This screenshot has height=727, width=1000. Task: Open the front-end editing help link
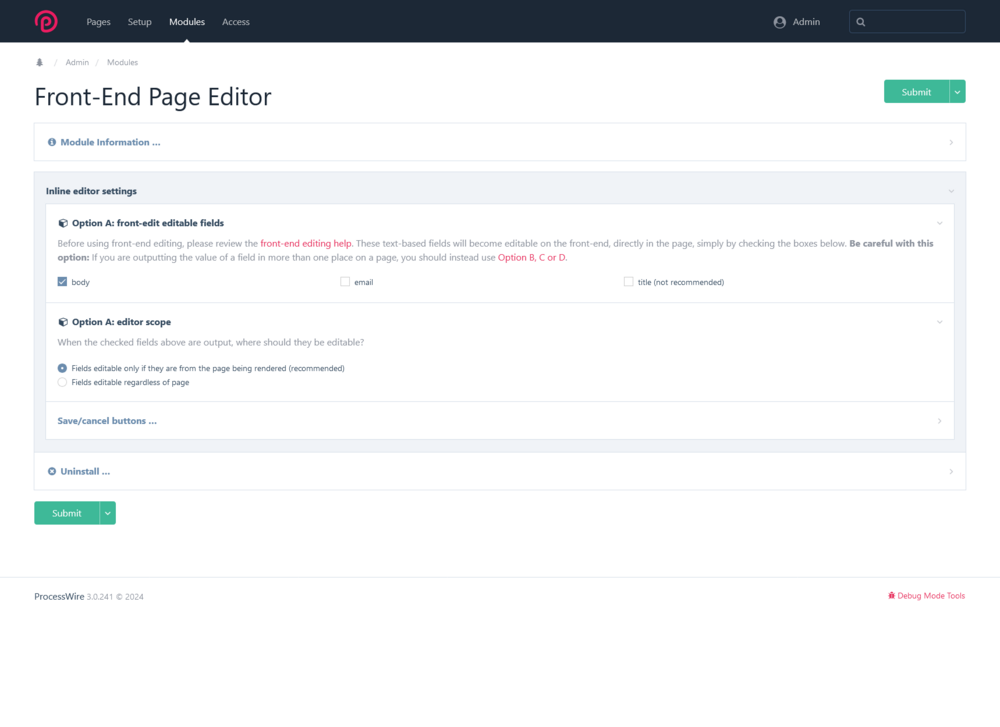pos(305,243)
